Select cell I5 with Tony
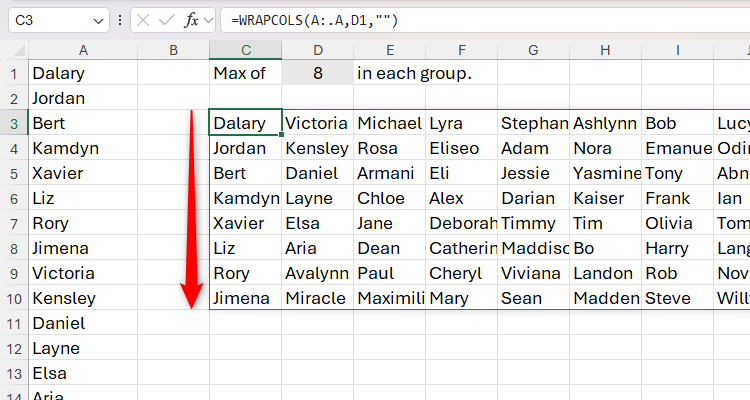750x400 pixels. click(677, 173)
